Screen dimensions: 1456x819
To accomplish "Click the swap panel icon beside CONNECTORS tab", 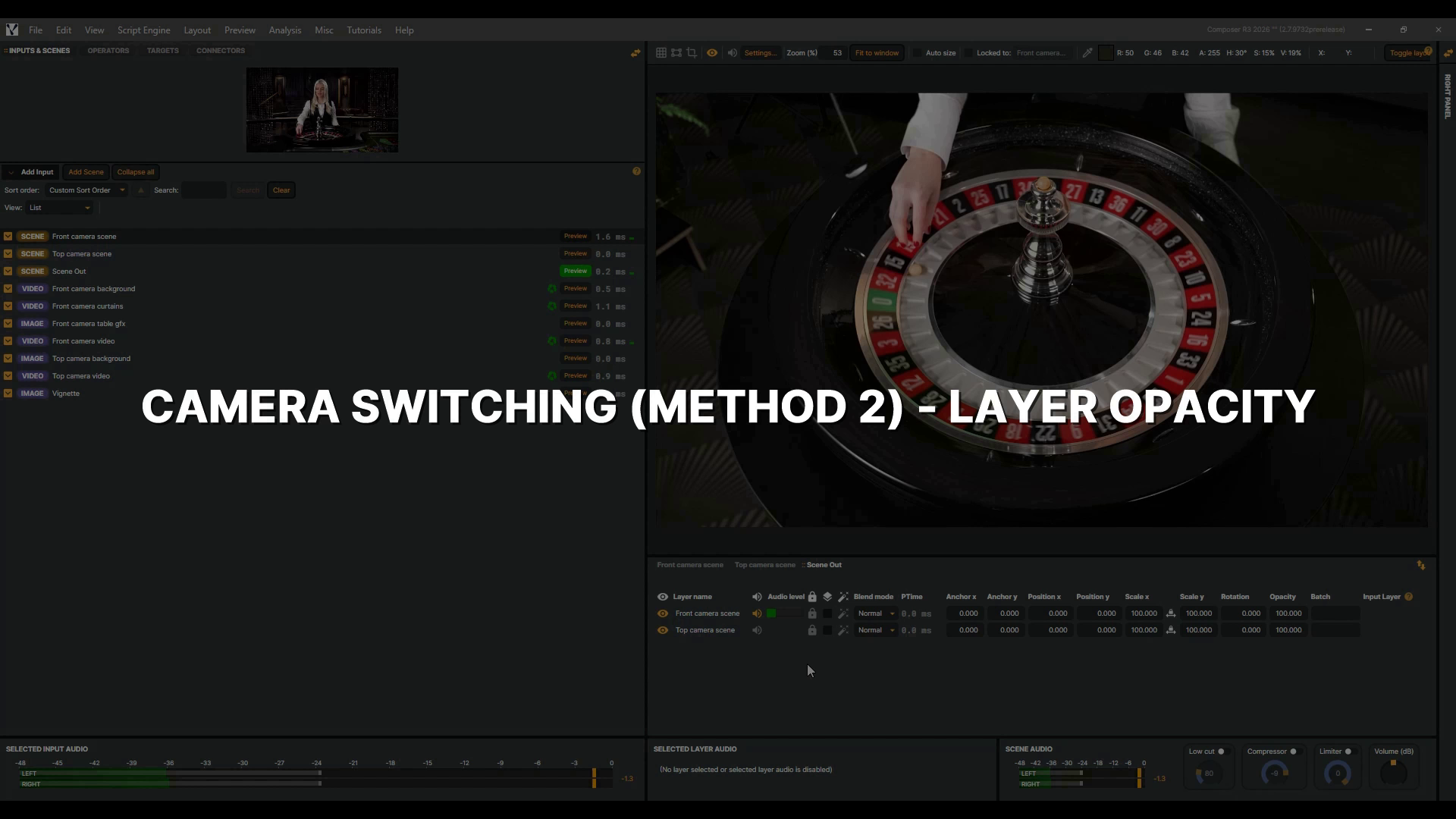I will coord(635,53).
